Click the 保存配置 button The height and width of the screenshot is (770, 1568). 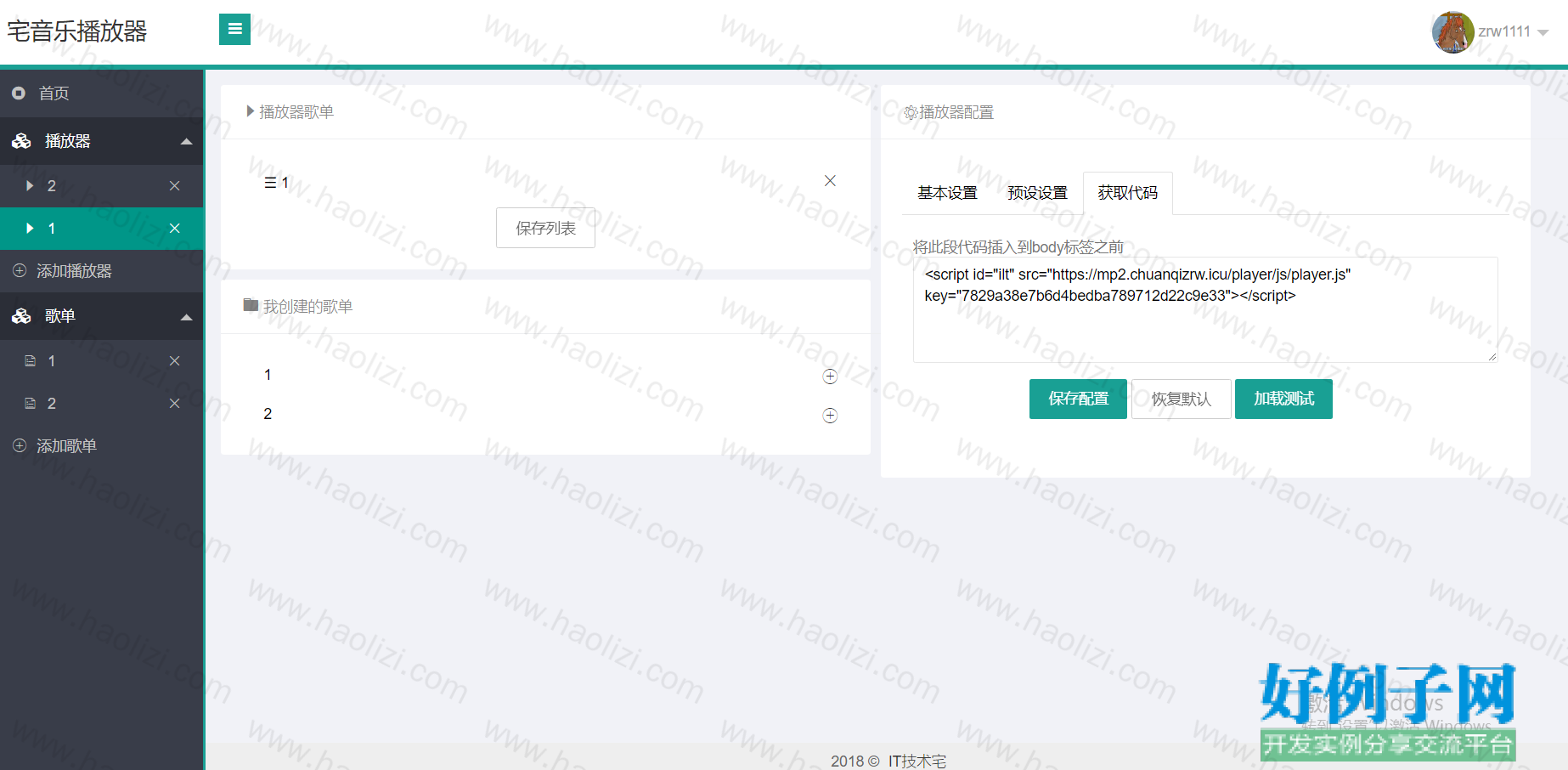click(x=1078, y=399)
